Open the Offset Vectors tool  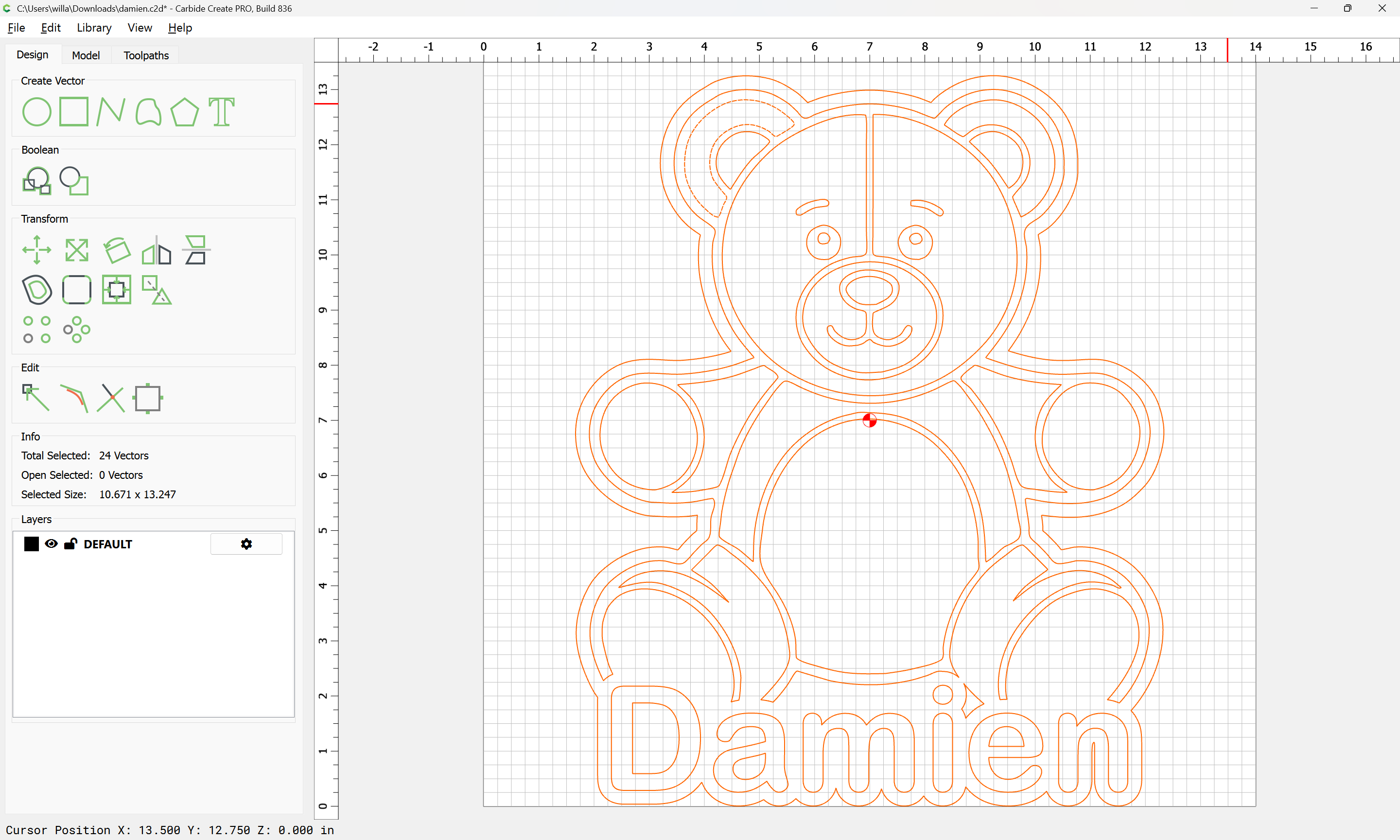click(x=37, y=290)
